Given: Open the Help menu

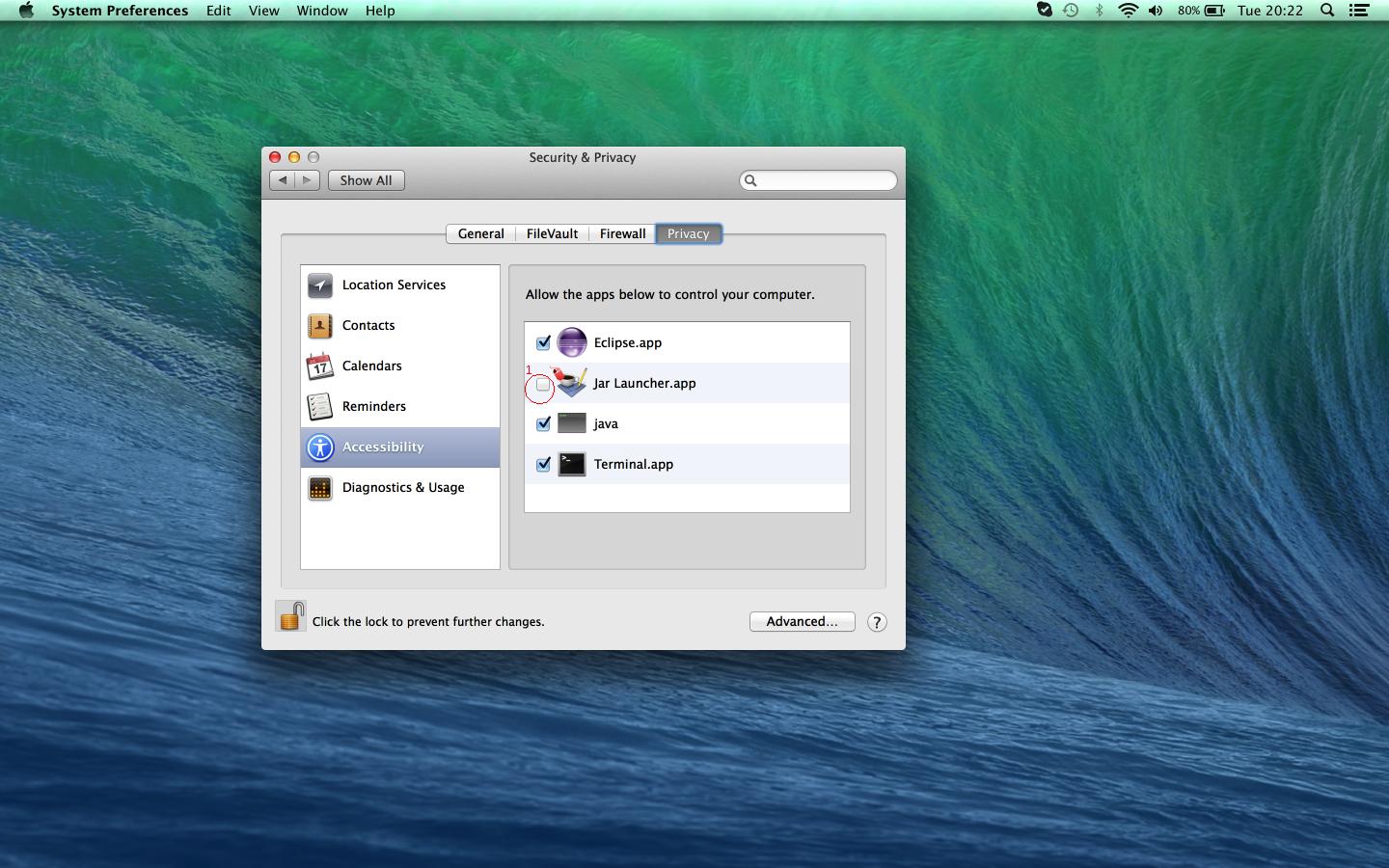Looking at the screenshot, I should pos(380,11).
